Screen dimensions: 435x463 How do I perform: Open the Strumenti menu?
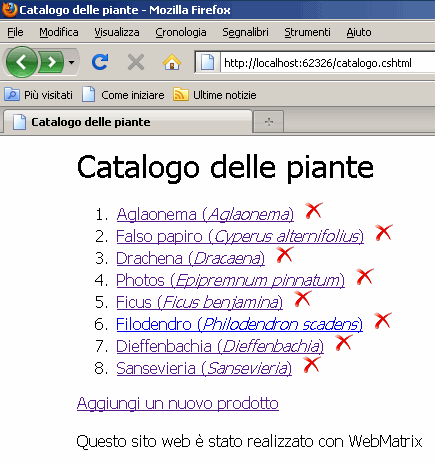click(307, 32)
